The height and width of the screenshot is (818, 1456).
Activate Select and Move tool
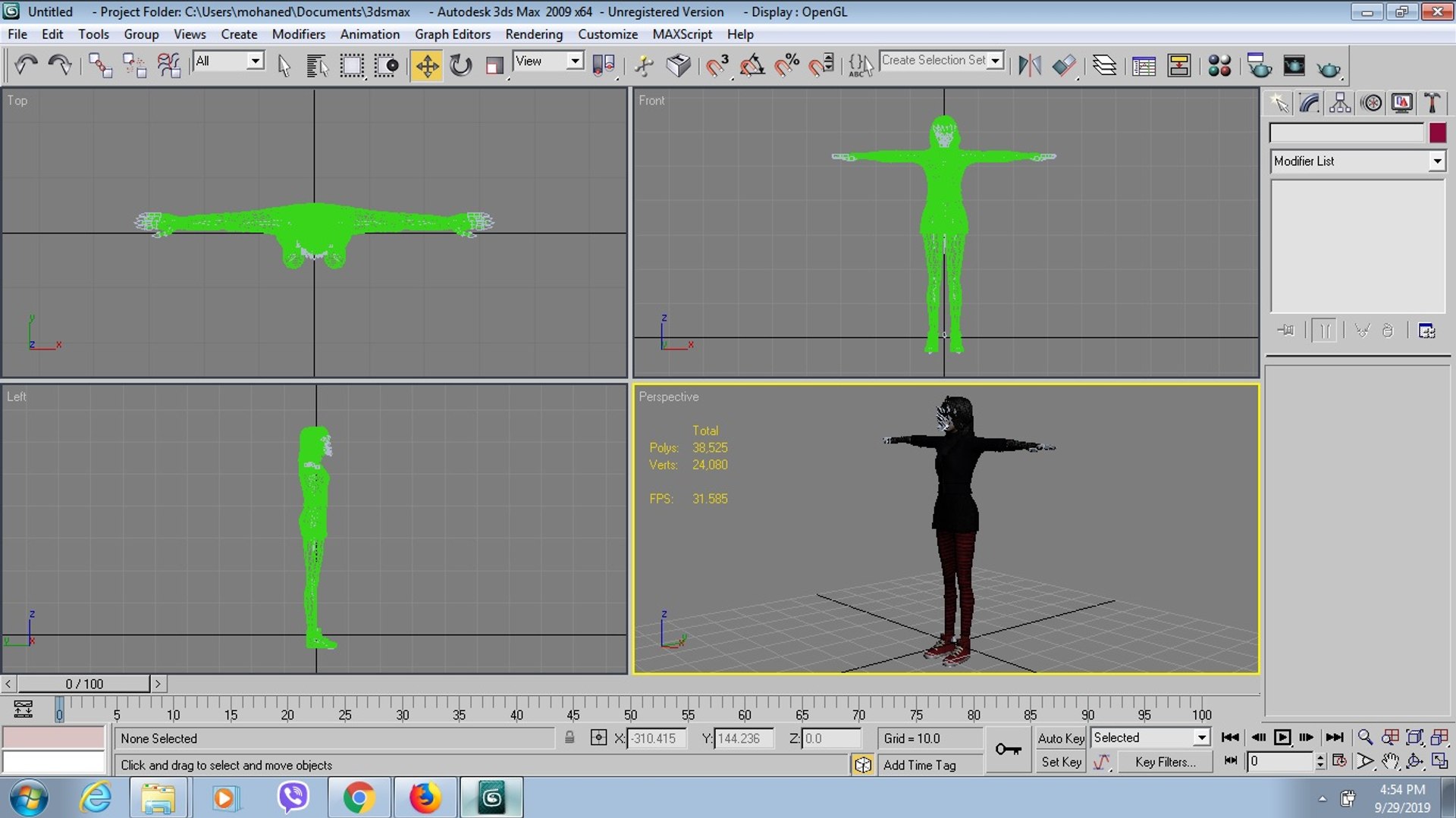click(427, 66)
